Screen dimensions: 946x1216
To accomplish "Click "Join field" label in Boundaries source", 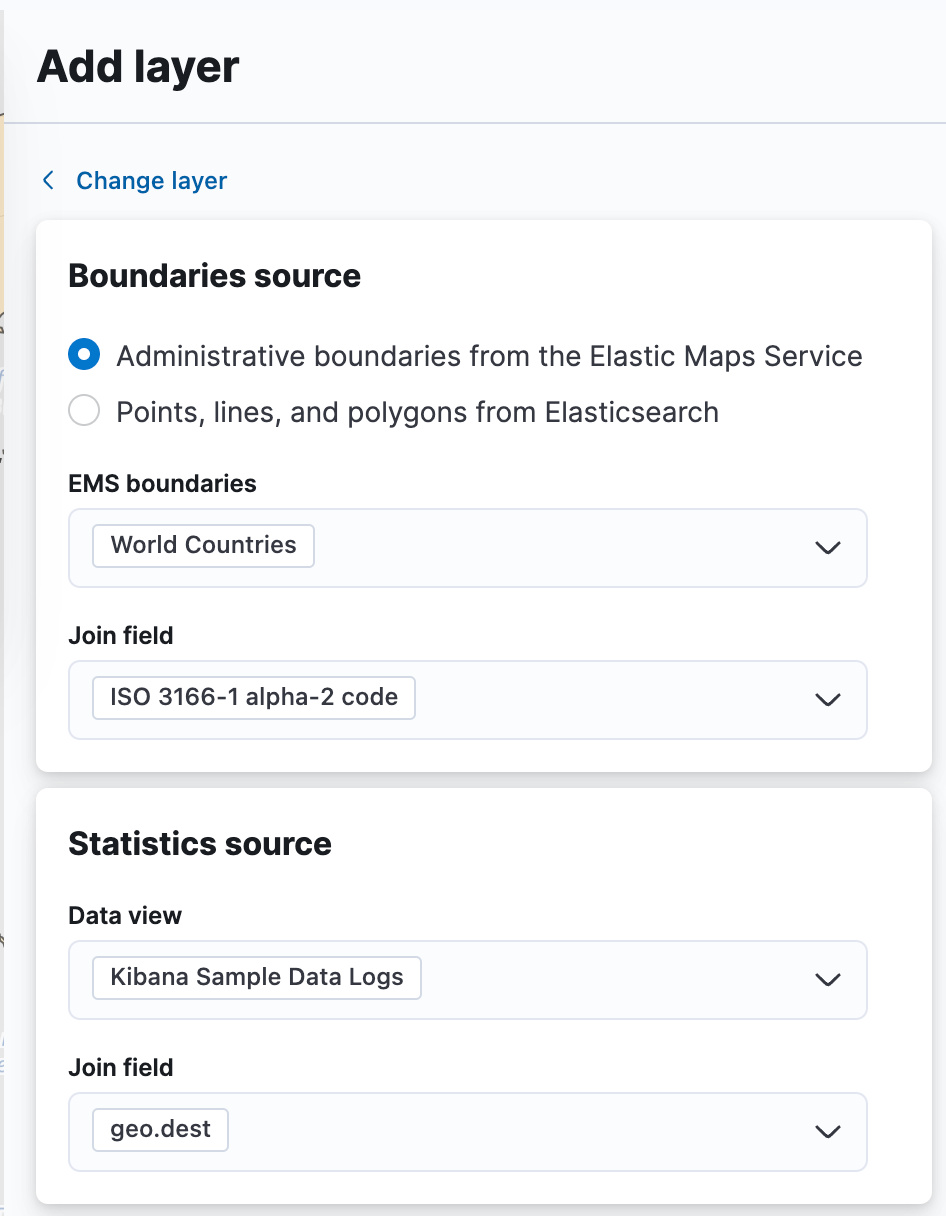I will pyautogui.click(x=121, y=636).
